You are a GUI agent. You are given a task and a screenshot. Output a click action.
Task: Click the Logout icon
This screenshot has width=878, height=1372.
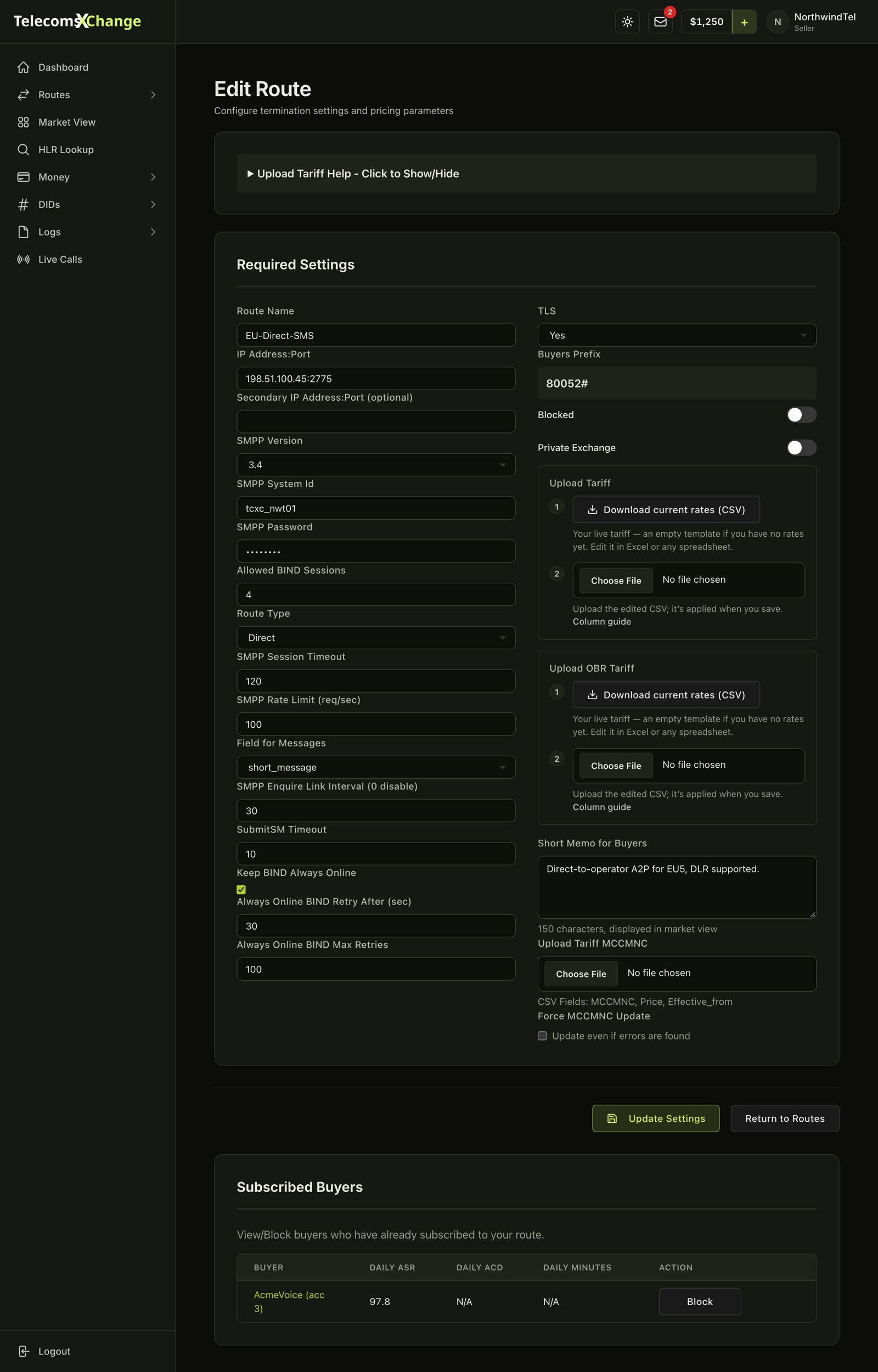[24, 1351]
